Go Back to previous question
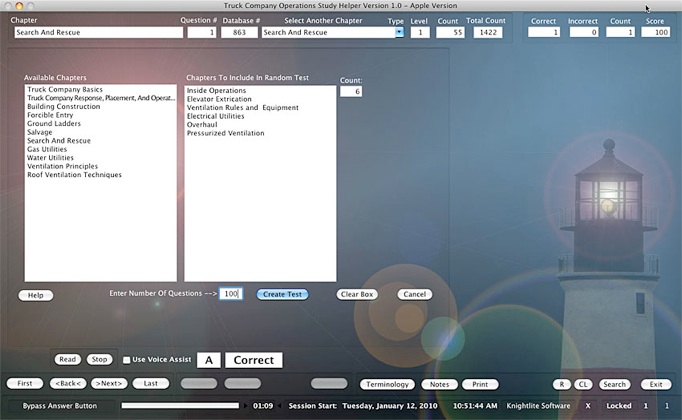Screen dimensions: 682x420 click(x=68, y=383)
